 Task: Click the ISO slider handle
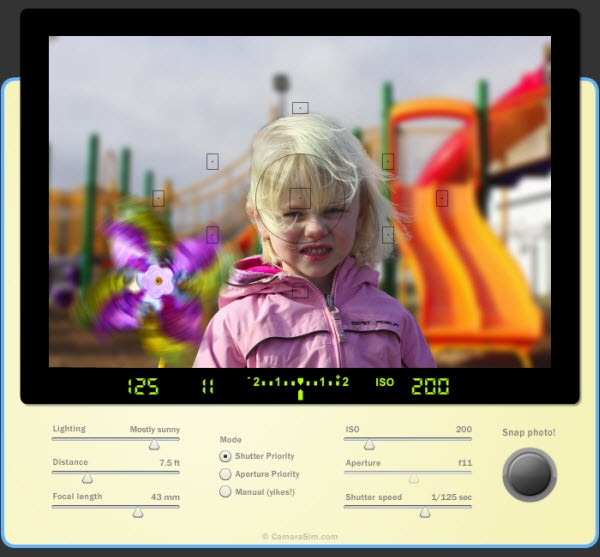coord(369,445)
